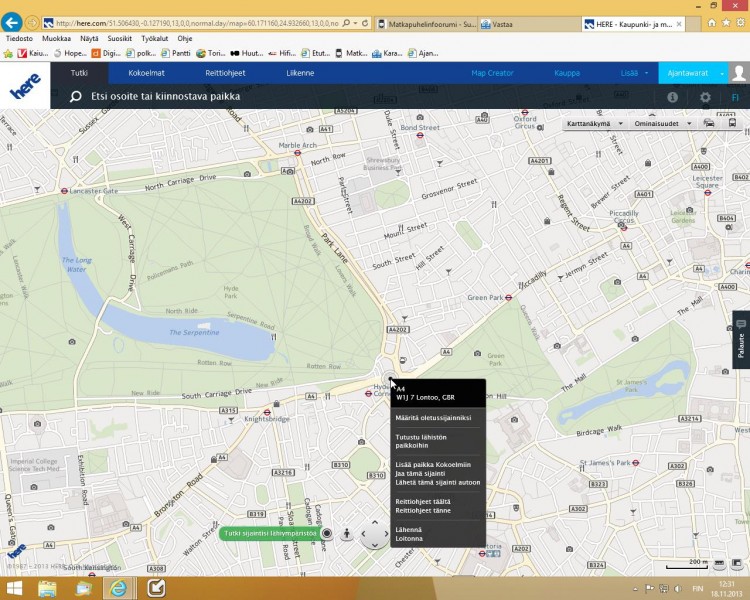Click the Map Creator link
The width and height of the screenshot is (750, 600).
[x=492, y=73]
